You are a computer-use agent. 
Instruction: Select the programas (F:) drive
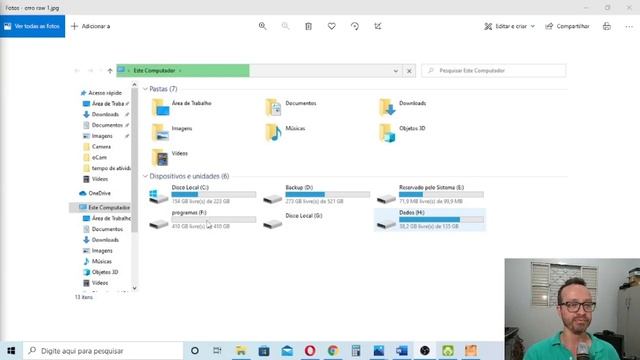tap(202, 220)
